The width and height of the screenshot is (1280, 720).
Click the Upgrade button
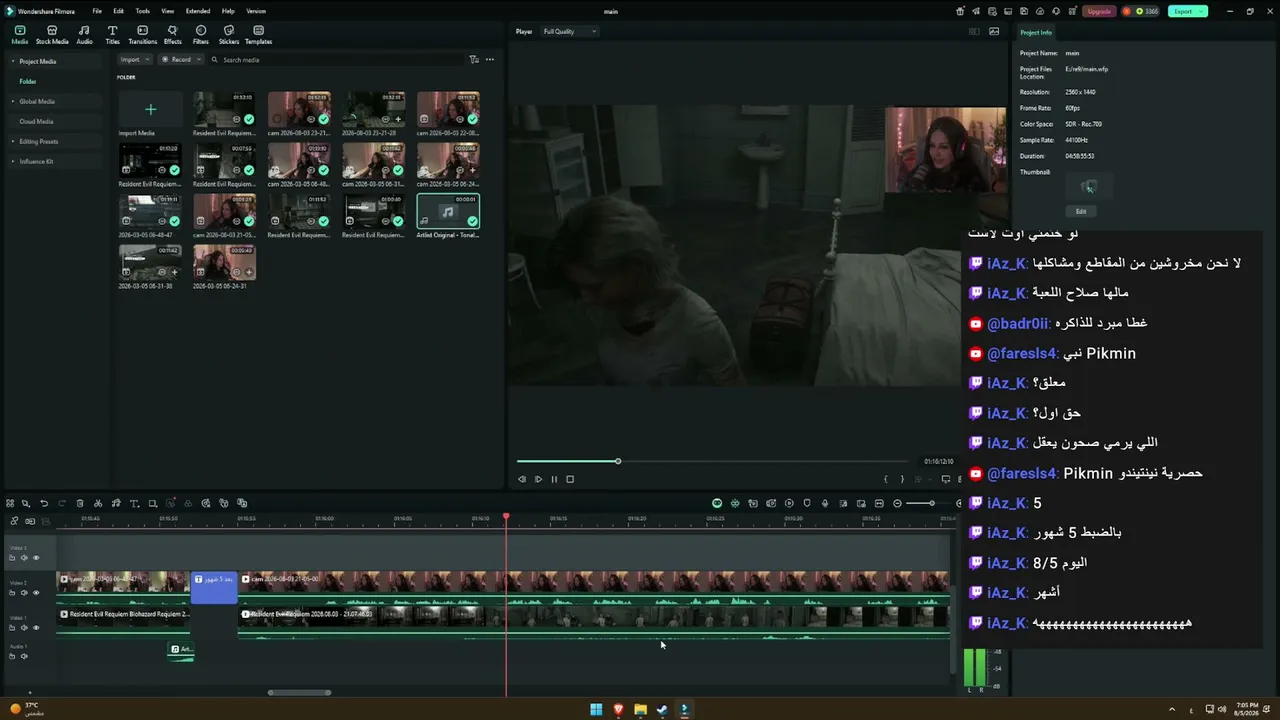click(1099, 11)
